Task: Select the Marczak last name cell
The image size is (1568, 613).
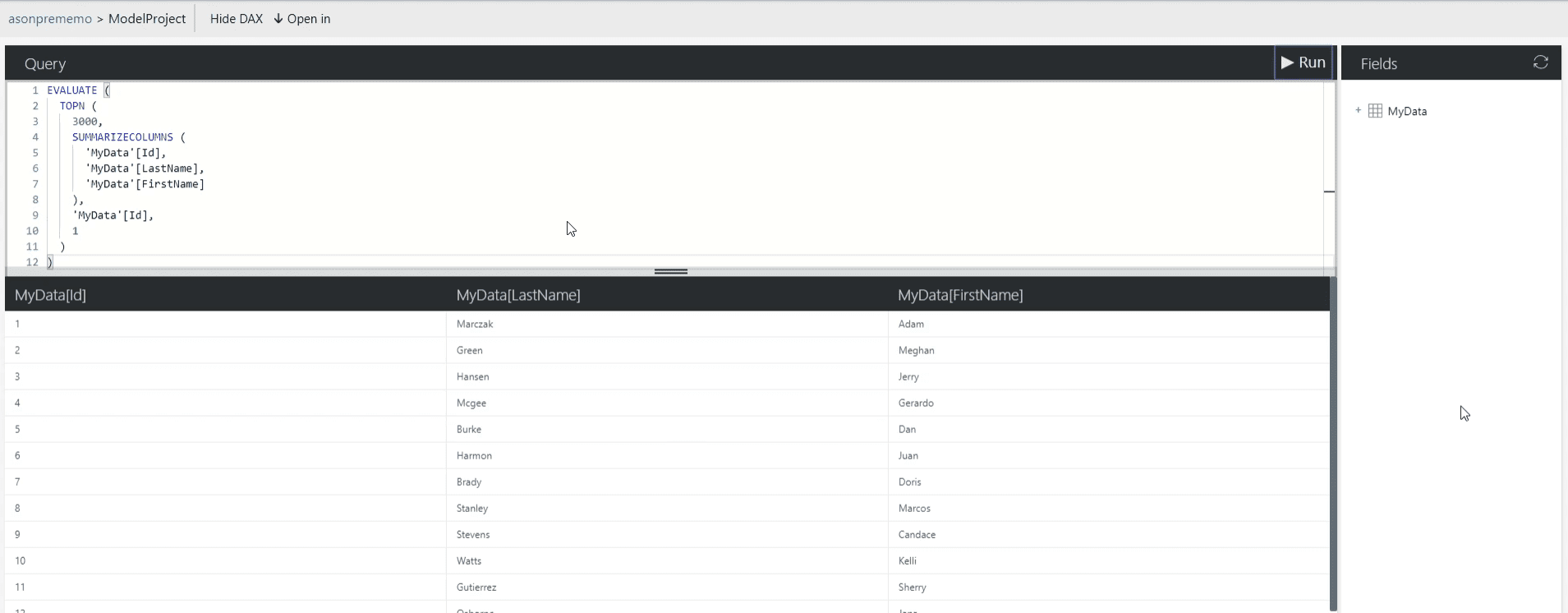Action: point(475,324)
